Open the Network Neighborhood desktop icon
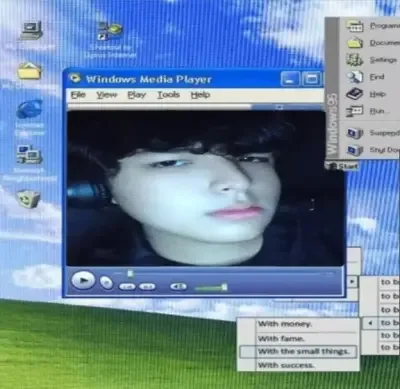 [29, 154]
